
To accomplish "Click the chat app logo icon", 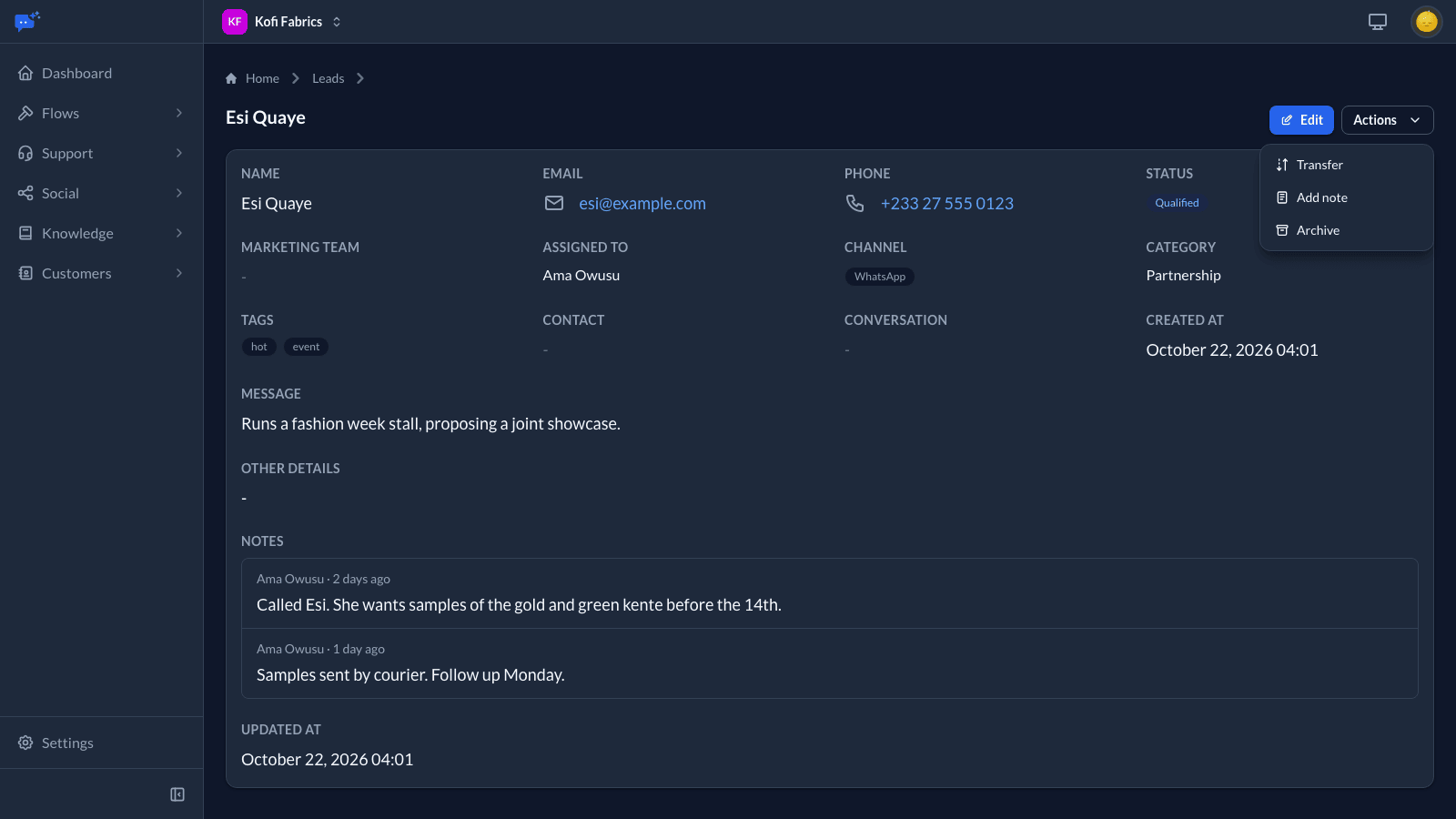I will (27, 21).
